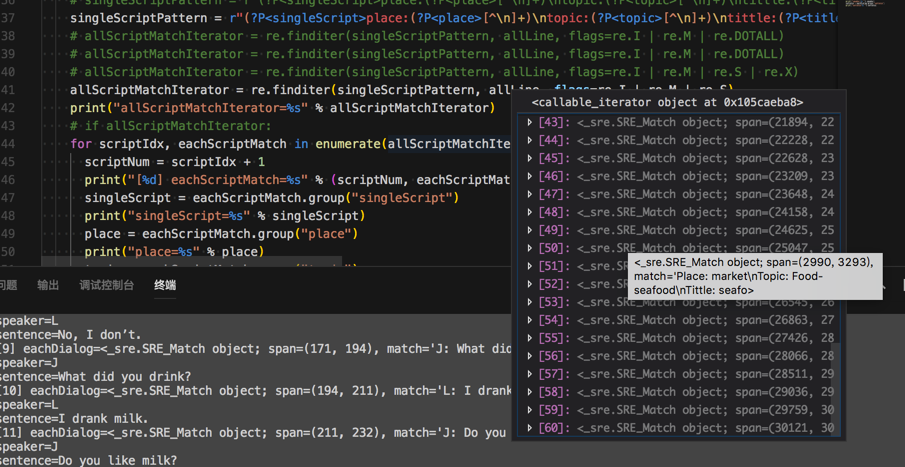Image resolution: width=905 pixels, height=467 pixels.
Task: Expand item [46] in debug hover
Action: (x=529, y=176)
